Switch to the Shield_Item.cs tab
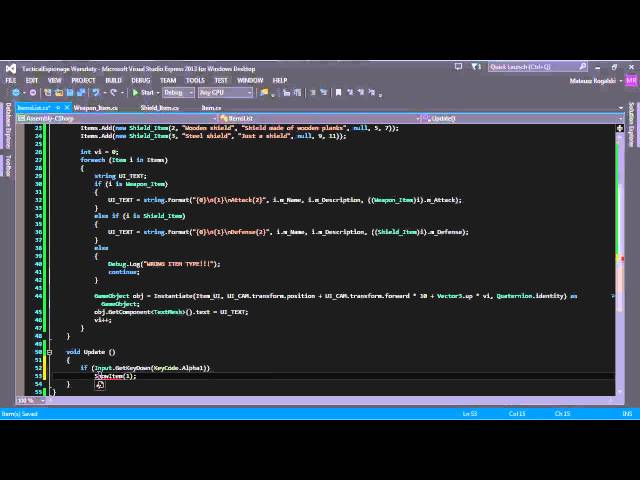 pos(160,108)
